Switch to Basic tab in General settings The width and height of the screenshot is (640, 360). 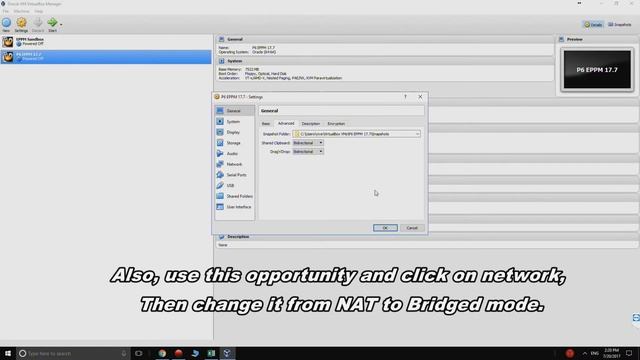pos(266,124)
